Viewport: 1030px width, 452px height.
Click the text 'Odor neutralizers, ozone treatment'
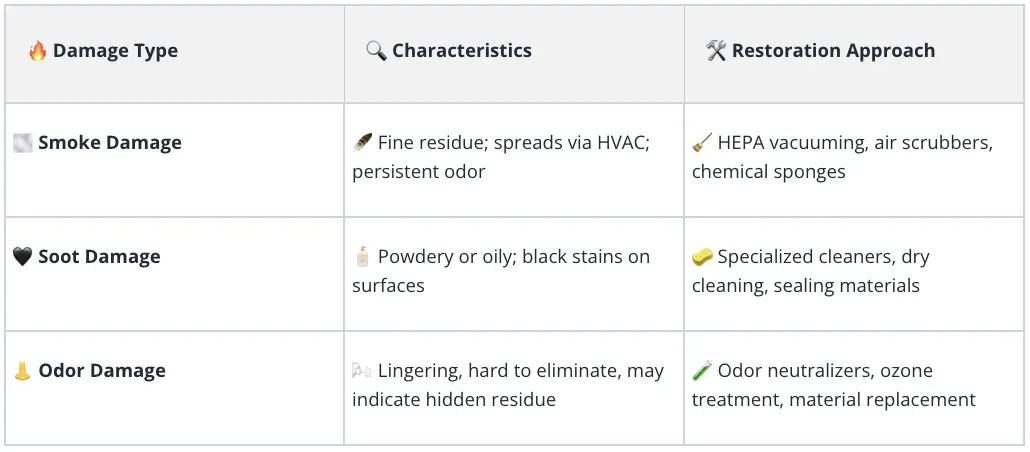(813, 385)
